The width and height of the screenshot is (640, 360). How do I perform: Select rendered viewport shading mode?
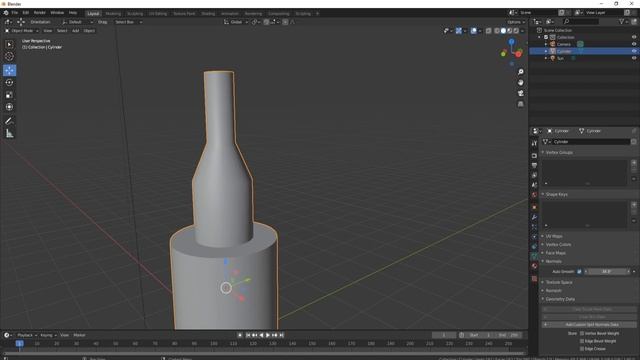pos(516,31)
